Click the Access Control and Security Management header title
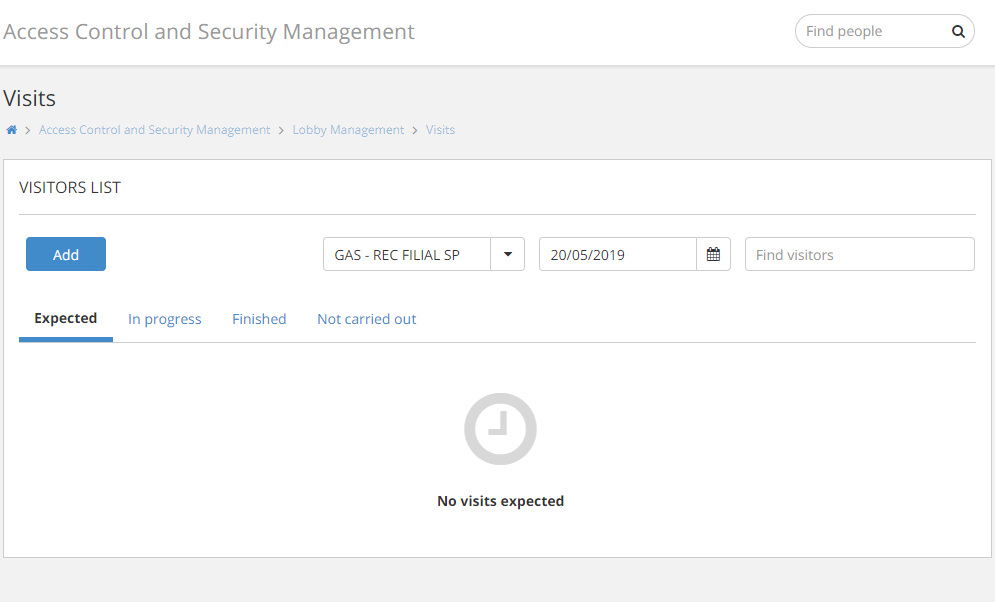Viewport: 995px width, 604px height. 209,32
